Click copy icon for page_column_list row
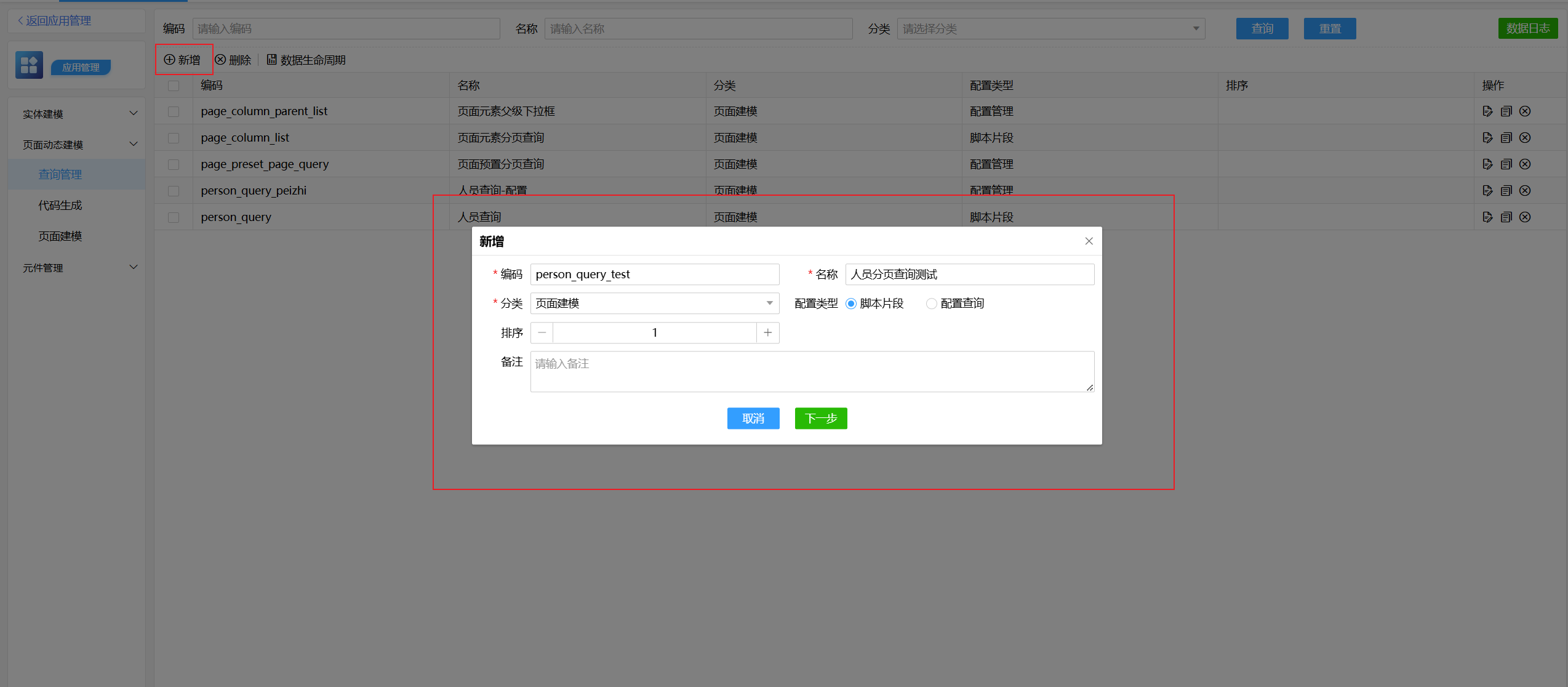 (x=1506, y=138)
